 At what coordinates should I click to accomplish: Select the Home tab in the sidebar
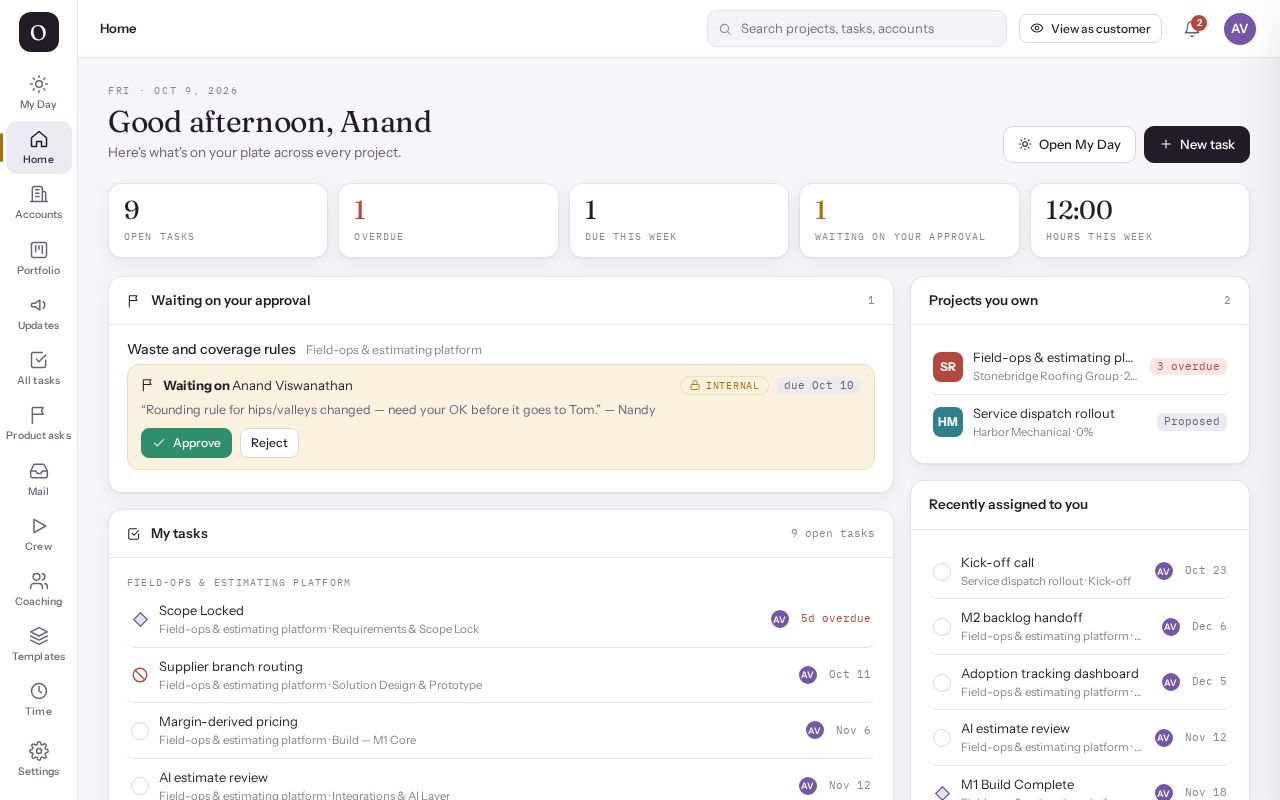38,147
